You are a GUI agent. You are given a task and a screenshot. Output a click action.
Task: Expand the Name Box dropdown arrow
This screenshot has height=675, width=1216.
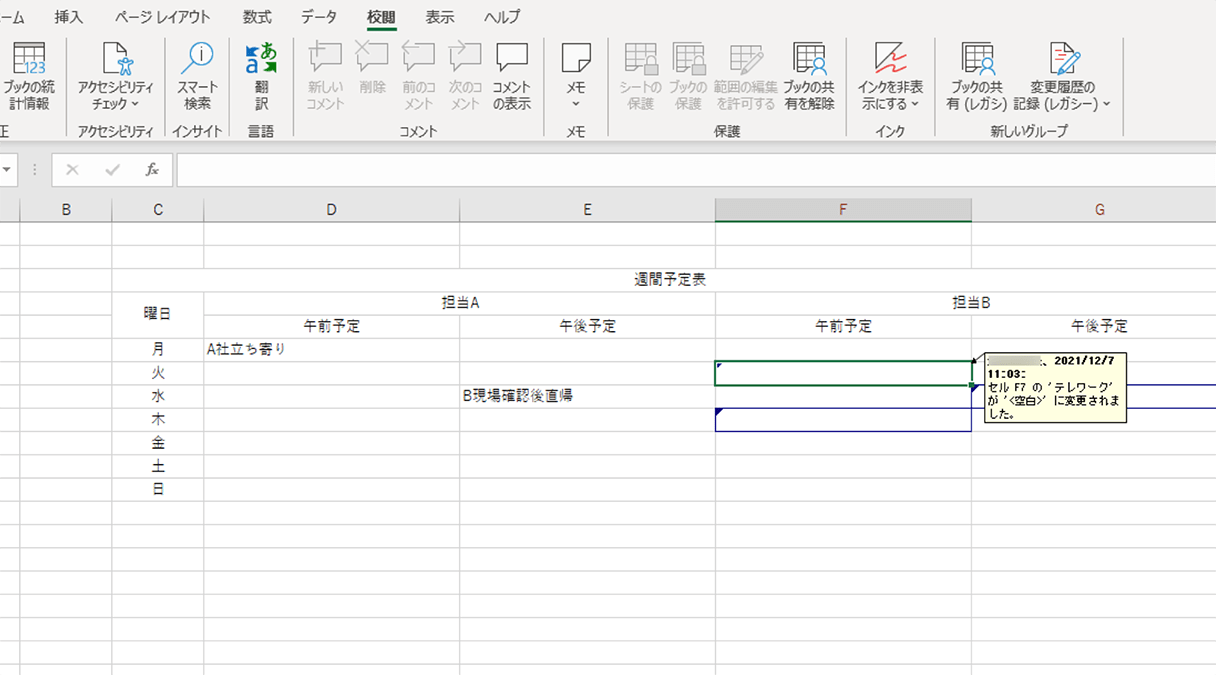pyautogui.click(x=8, y=170)
